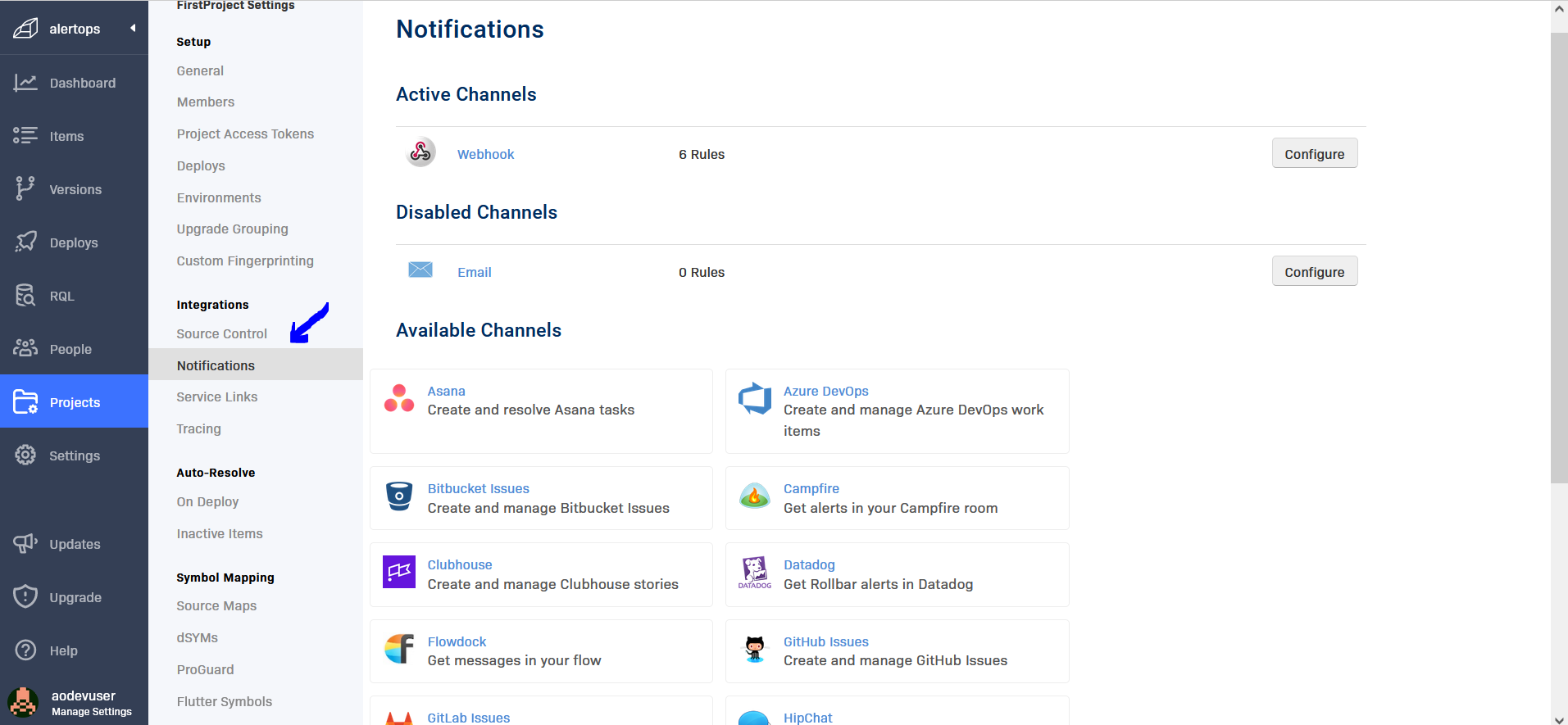Open the GitHub Issues link
Screen dimensions: 1568x725
click(825, 641)
